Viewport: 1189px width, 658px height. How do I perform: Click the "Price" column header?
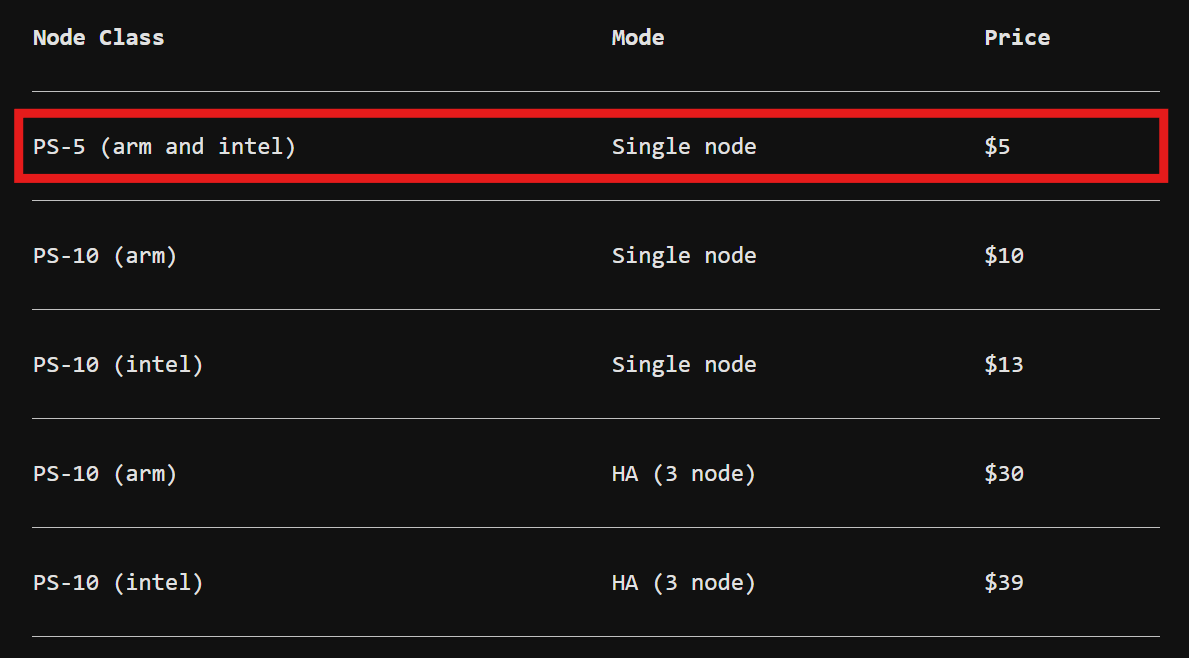(1017, 38)
